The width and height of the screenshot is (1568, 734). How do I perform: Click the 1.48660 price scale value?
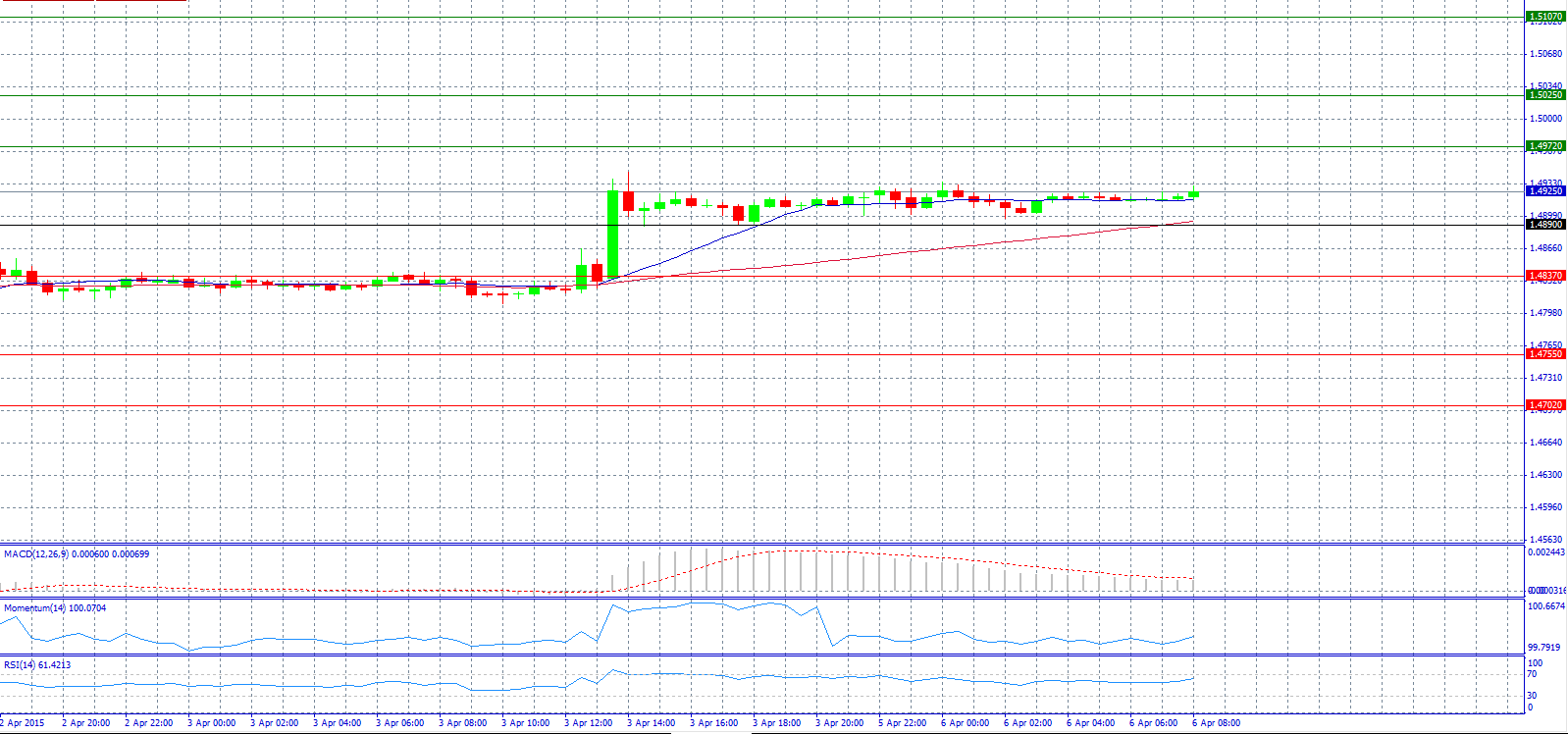point(1546,248)
